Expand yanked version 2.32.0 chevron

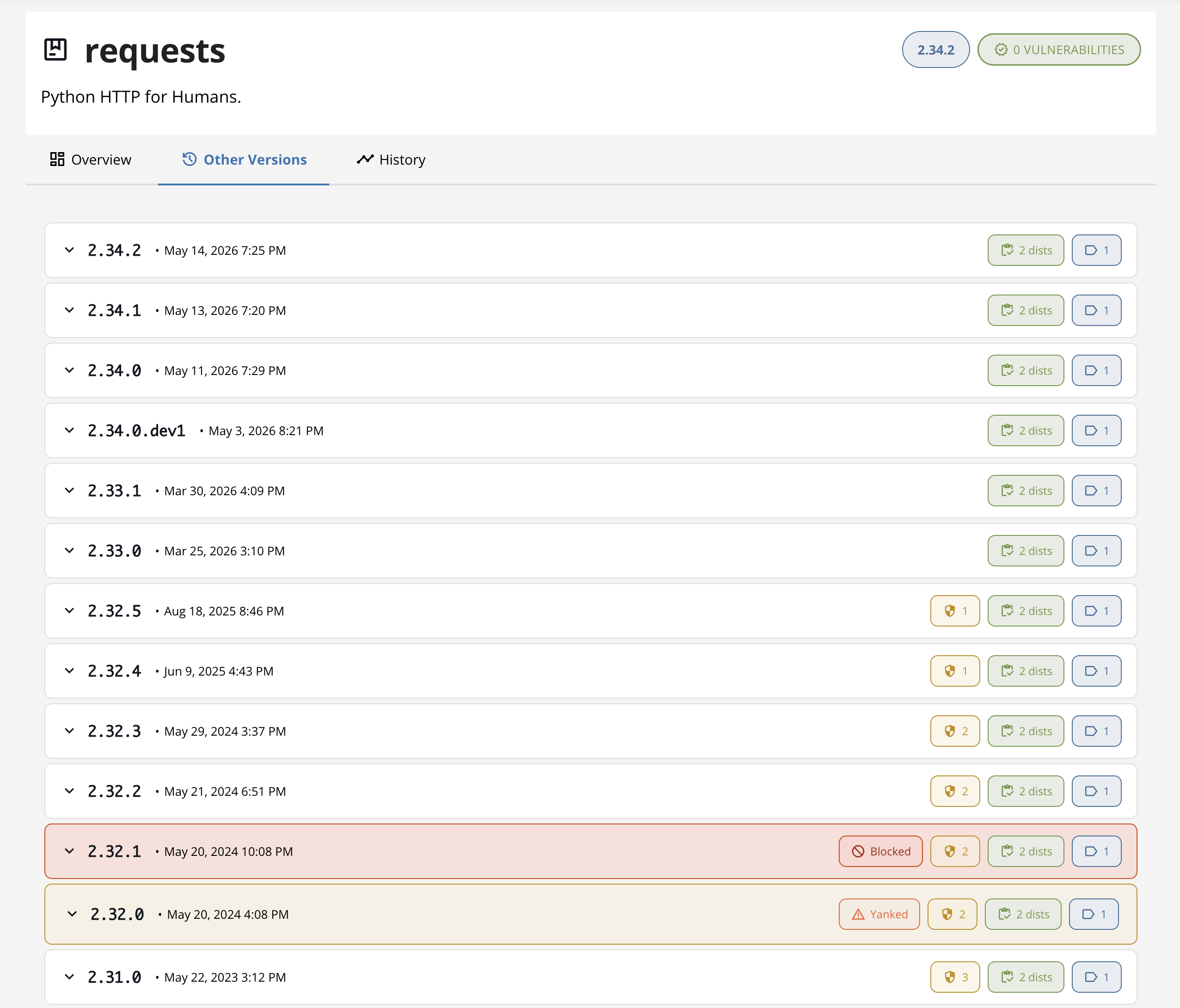72,914
